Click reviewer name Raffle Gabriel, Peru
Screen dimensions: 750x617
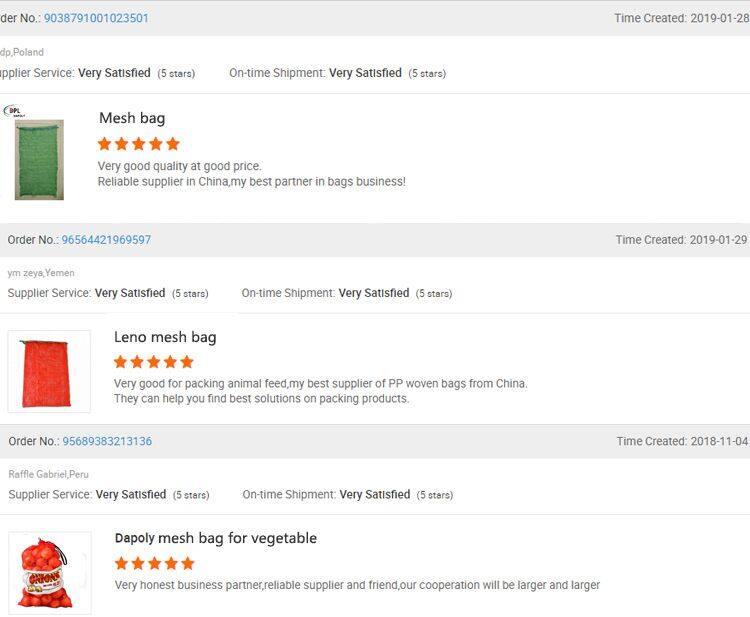pos(48,474)
